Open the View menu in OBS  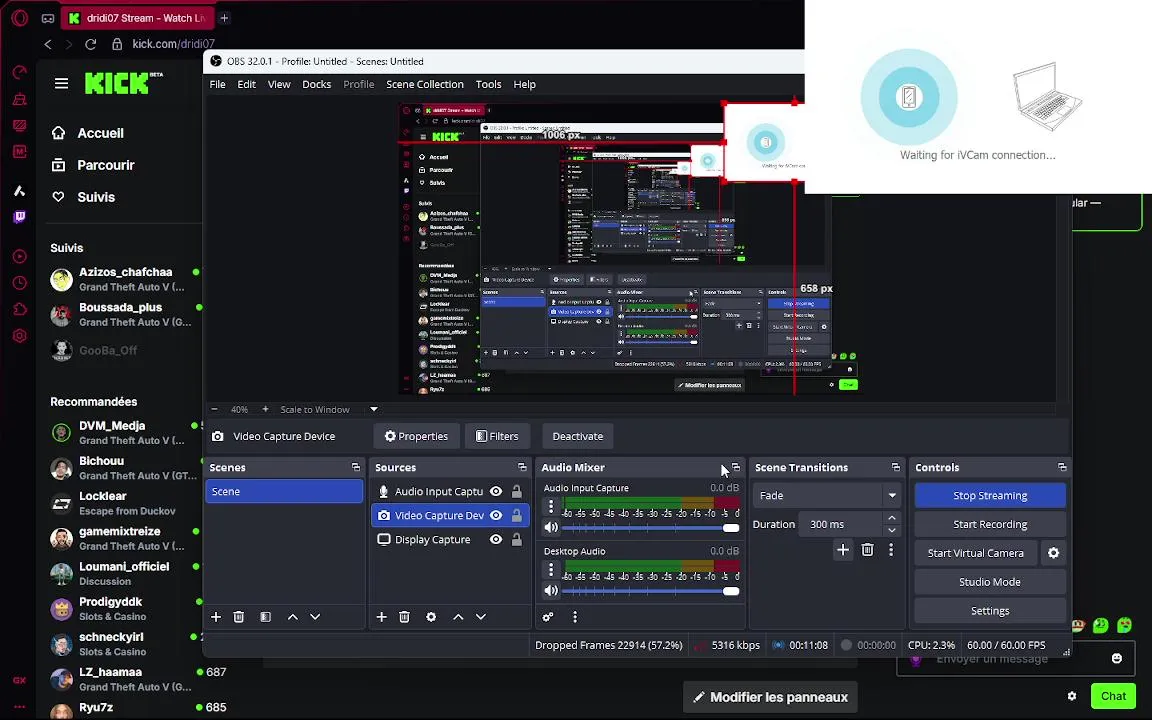tap(279, 84)
